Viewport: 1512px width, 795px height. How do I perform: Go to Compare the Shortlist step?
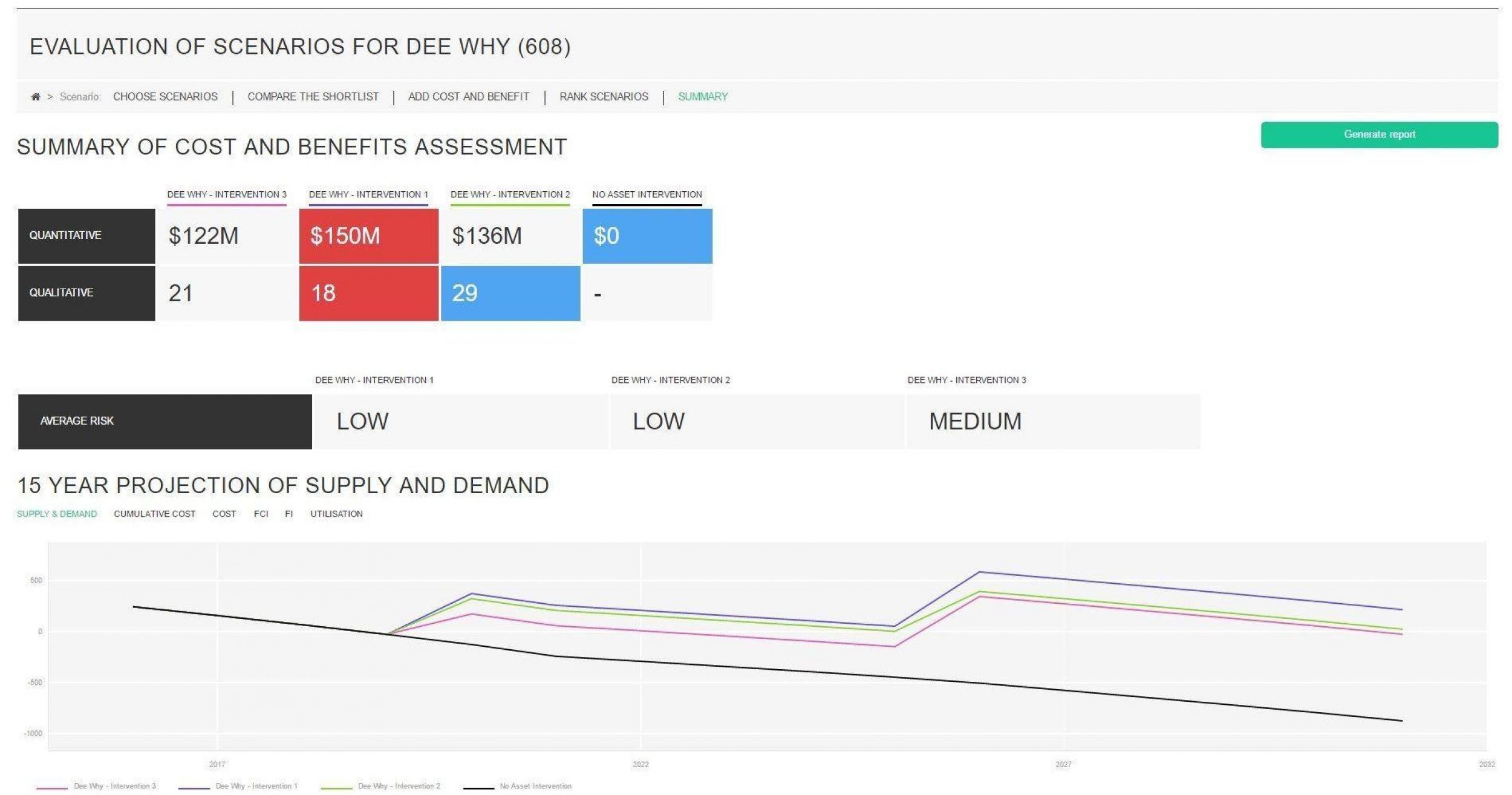(313, 97)
